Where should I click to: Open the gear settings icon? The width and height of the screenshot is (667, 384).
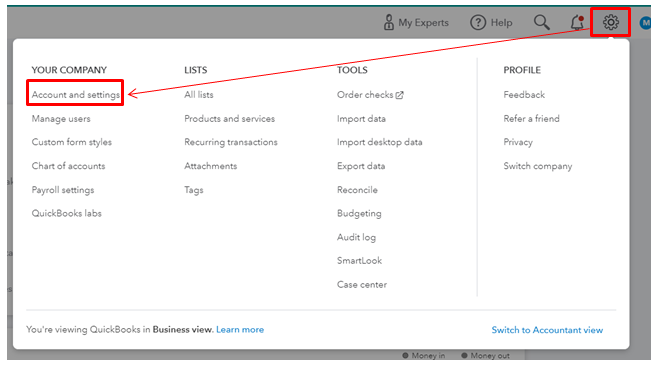coord(610,22)
